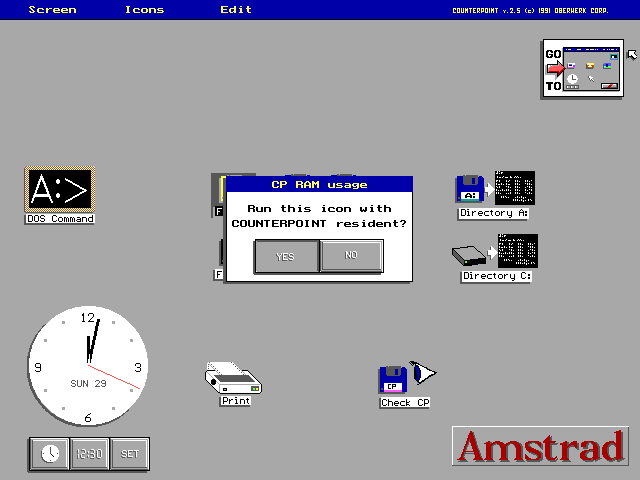Run the Check CP disk icon
This screenshot has width=640, height=480.
393,380
